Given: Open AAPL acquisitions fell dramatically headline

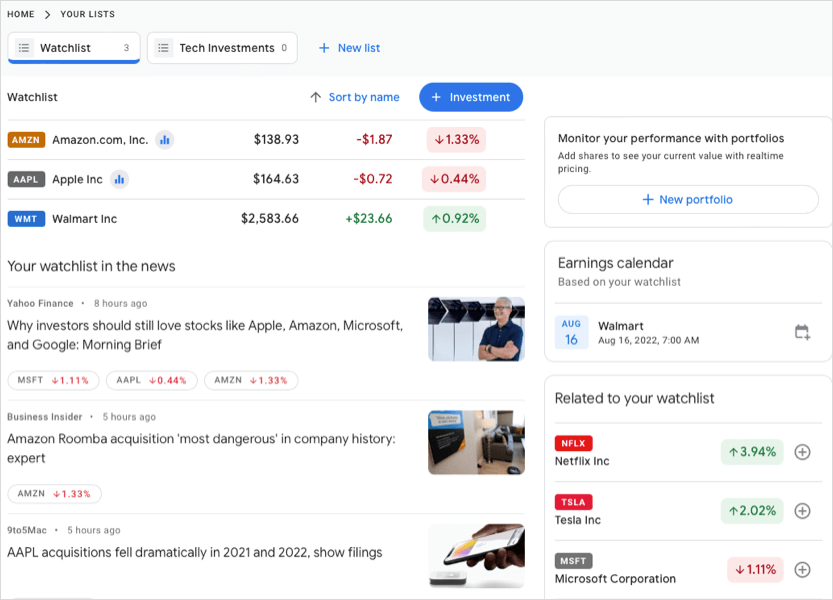Looking at the screenshot, I should tap(194, 553).
